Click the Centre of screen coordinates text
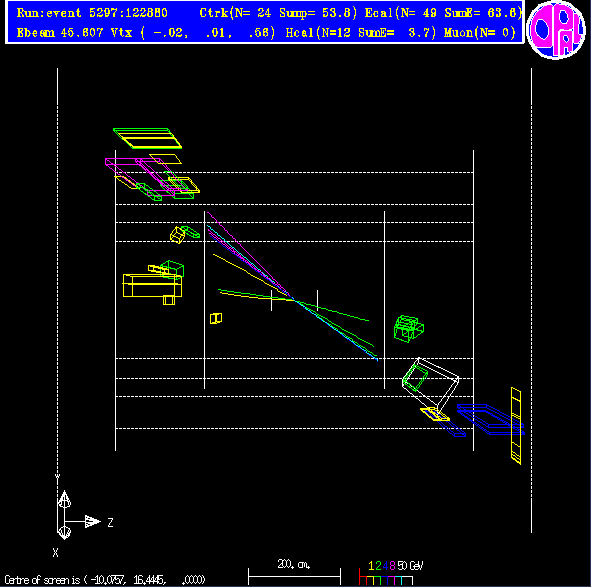The width and height of the screenshot is (591, 587). click(105, 579)
